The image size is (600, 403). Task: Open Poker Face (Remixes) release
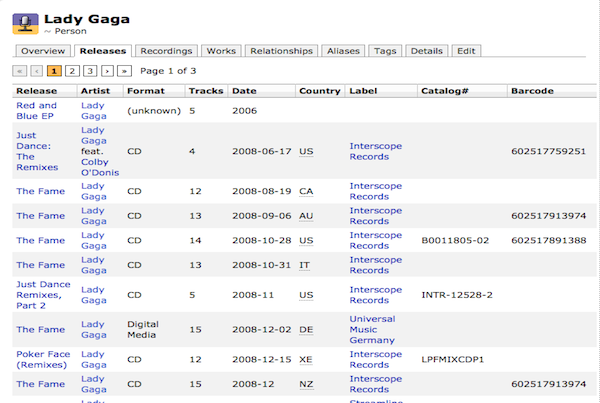point(43,359)
